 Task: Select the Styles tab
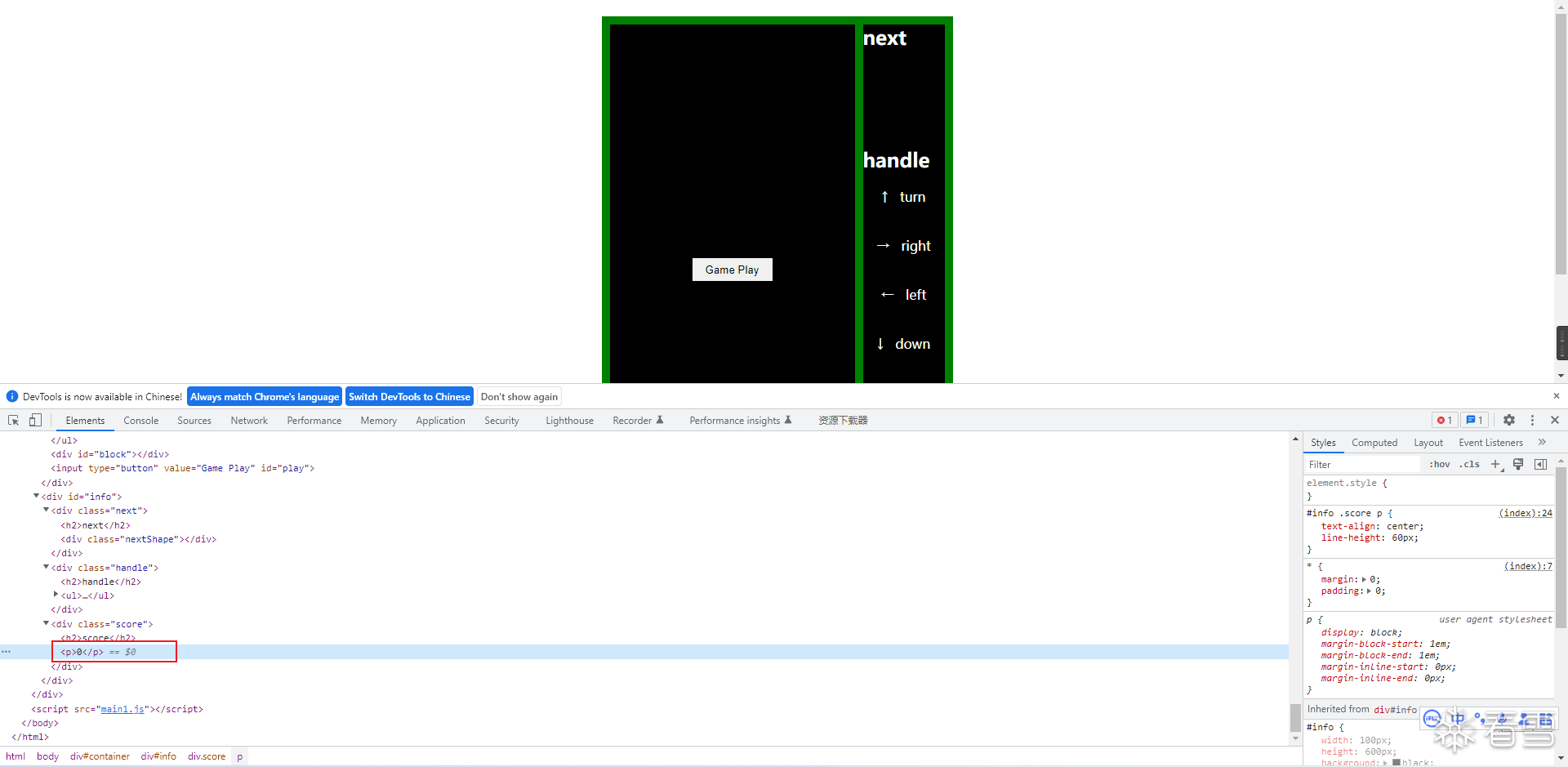click(1323, 443)
